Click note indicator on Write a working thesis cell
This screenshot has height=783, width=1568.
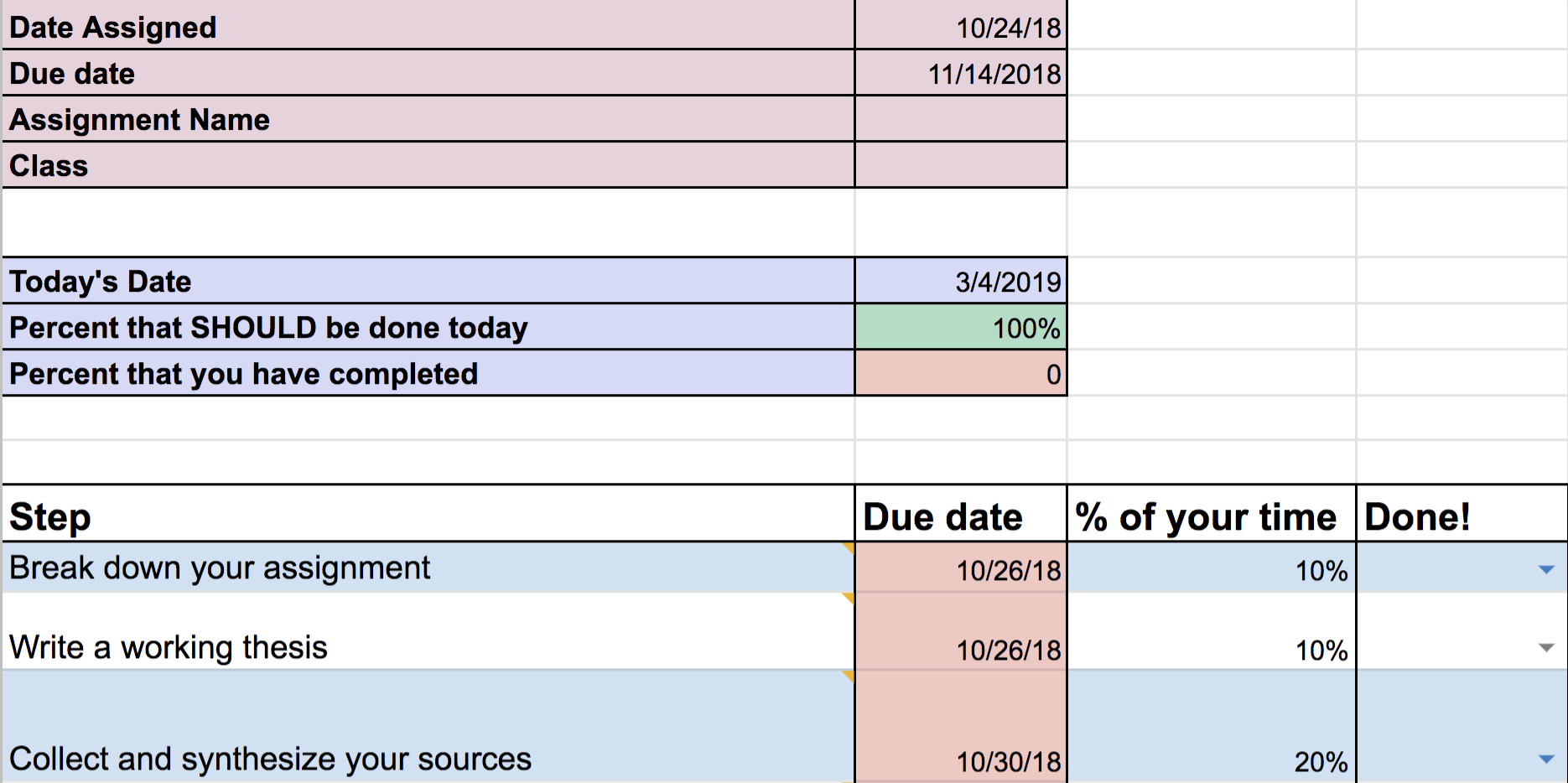pos(849,599)
